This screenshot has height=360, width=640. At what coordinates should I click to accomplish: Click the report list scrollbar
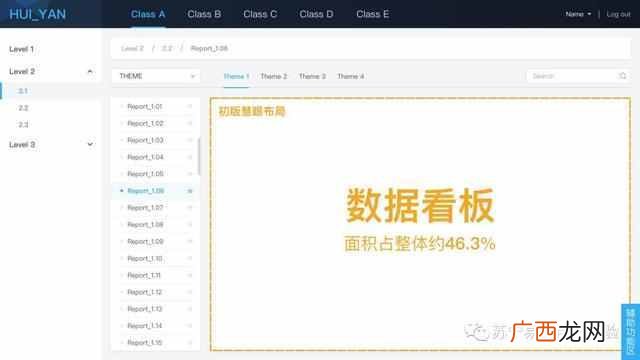pos(199,157)
